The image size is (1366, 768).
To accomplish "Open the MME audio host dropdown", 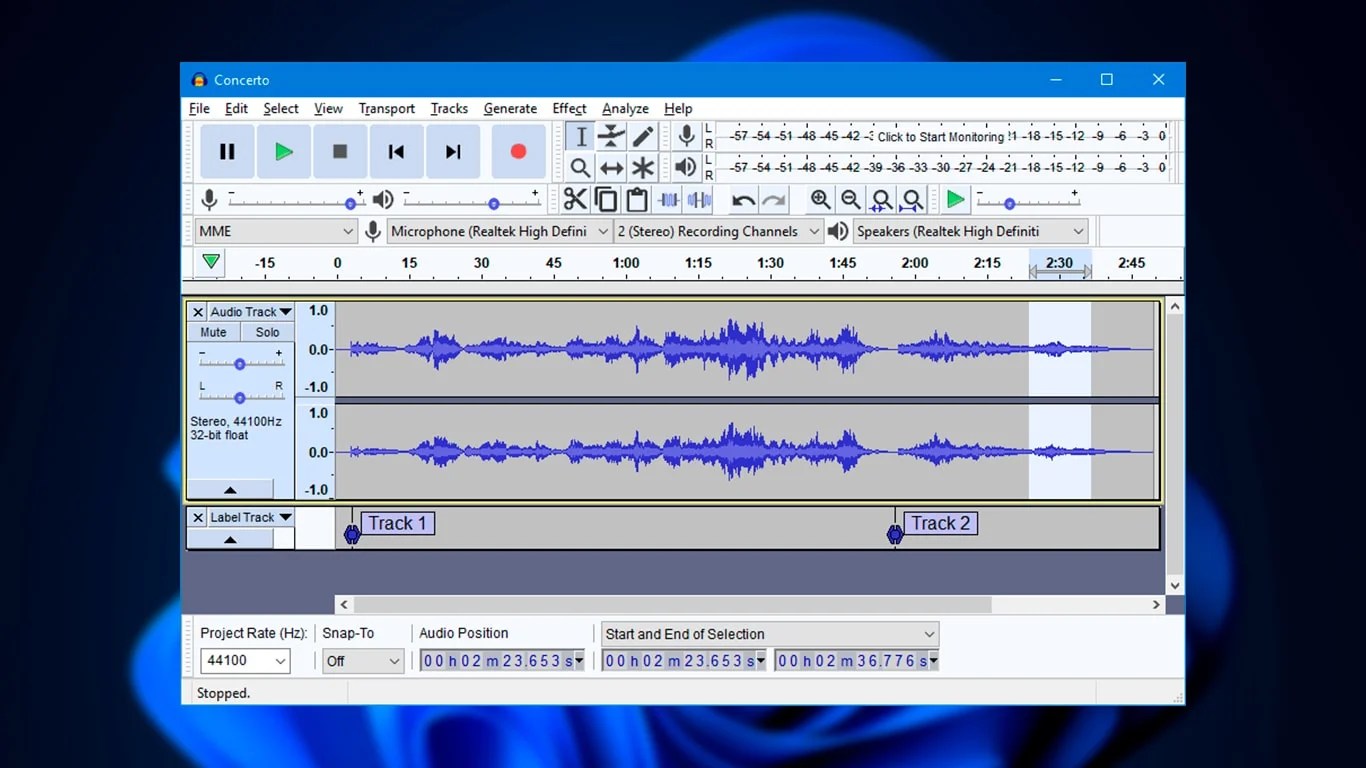I will 276,231.
